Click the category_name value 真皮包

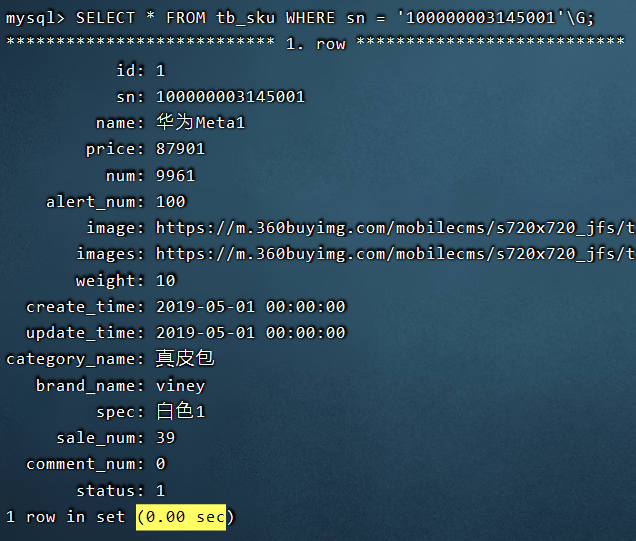(185, 359)
